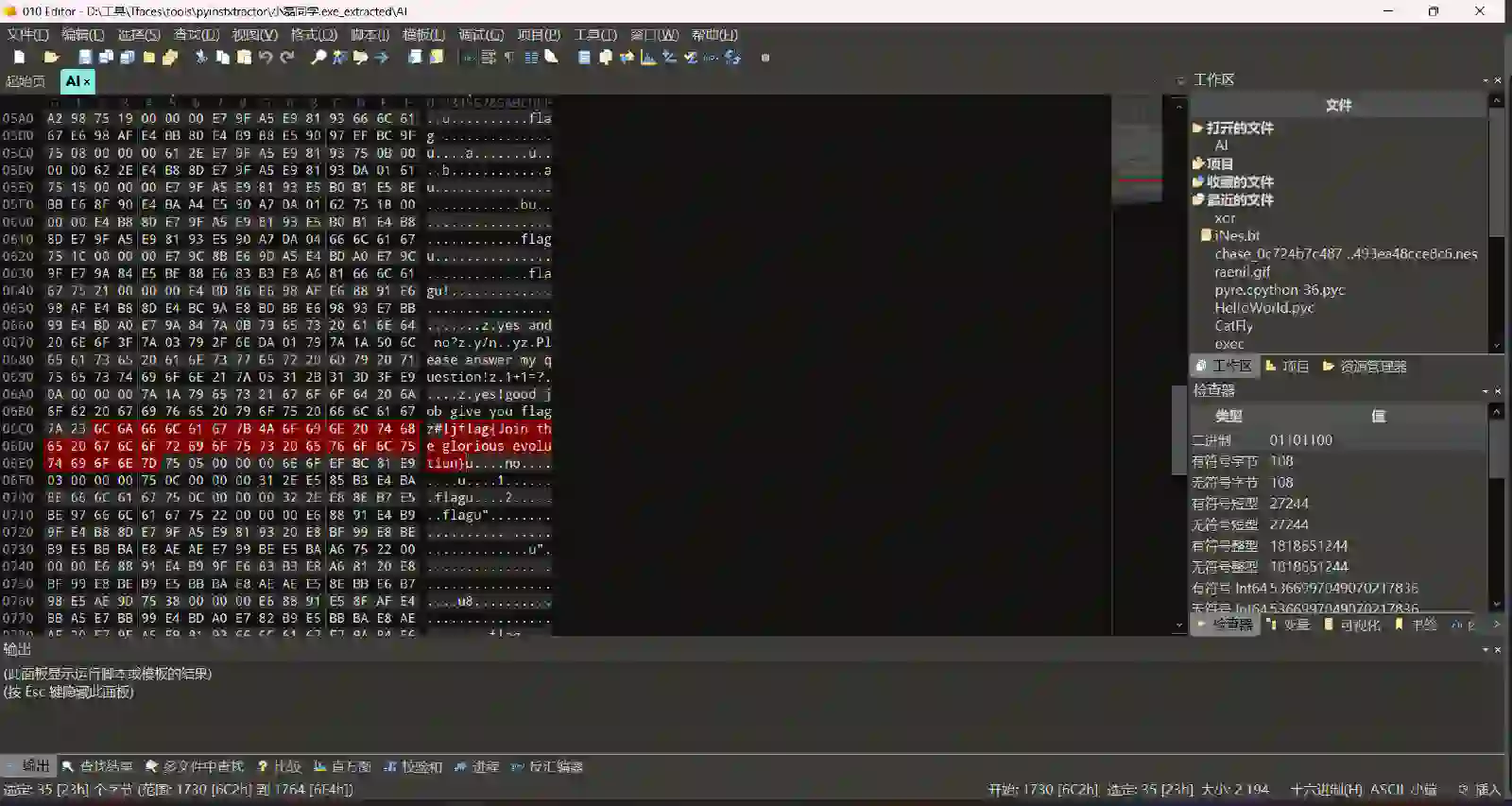
Task: Click the Save file toolbar icon
Action: 85,58
